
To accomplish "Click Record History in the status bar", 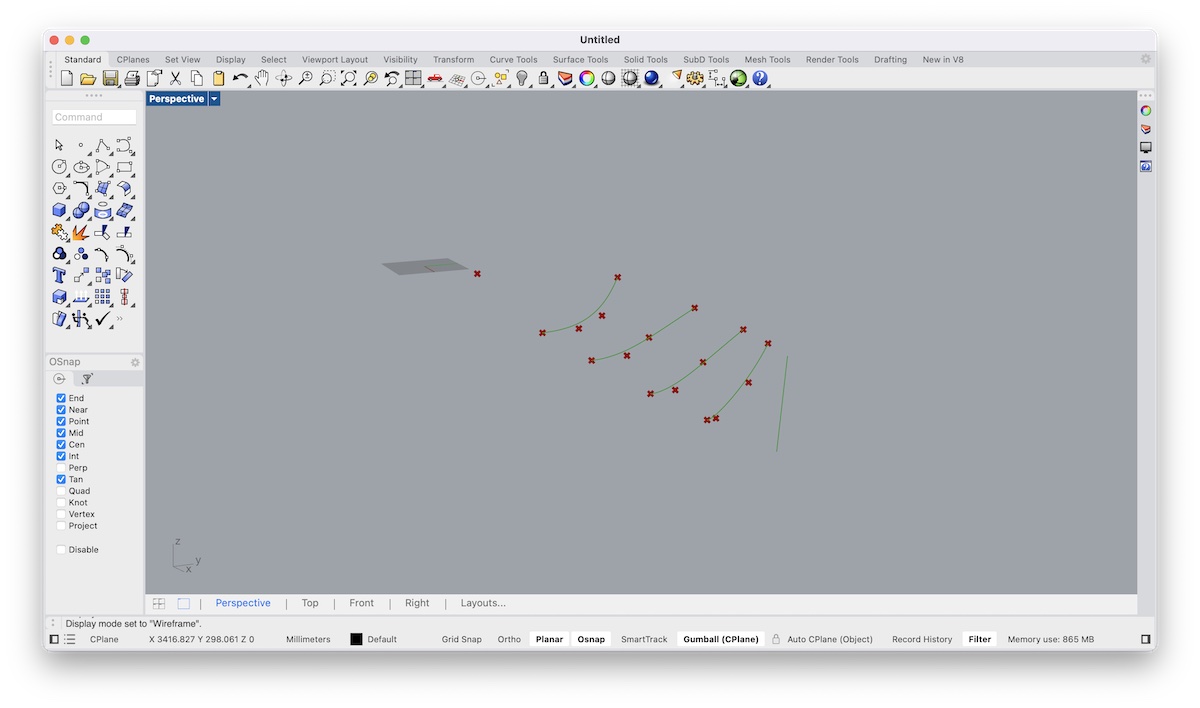I will pyautogui.click(x=922, y=639).
